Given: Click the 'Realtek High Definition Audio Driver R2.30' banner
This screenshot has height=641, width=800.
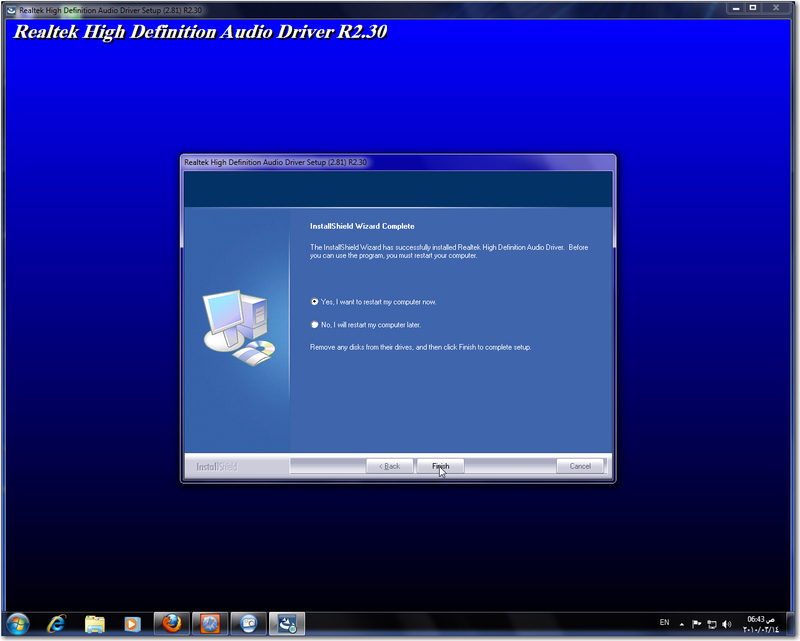Looking at the screenshot, I should point(200,32).
